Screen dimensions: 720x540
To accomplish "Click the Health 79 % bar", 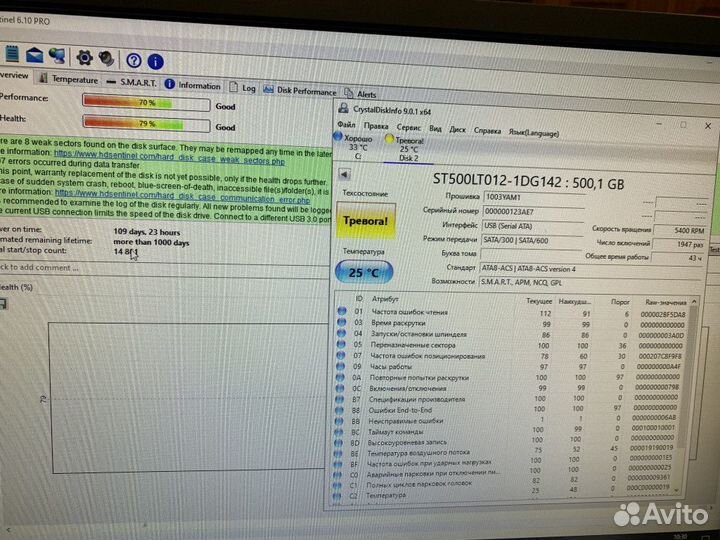I will (x=146, y=124).
